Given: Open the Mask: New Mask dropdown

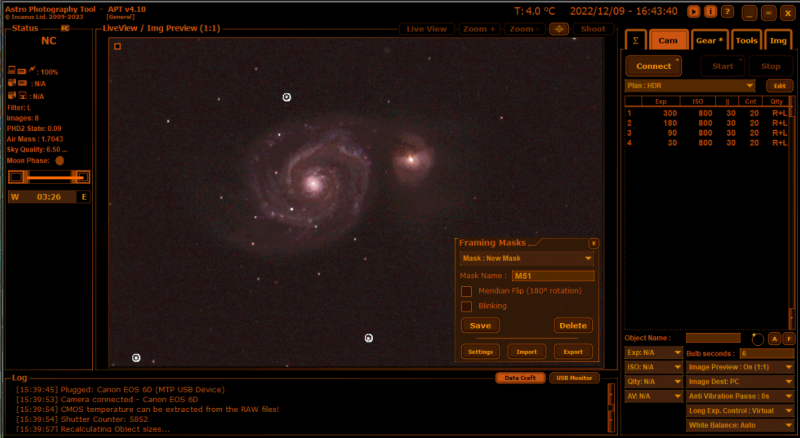Looking at the screenshot, I should point(527,258).
